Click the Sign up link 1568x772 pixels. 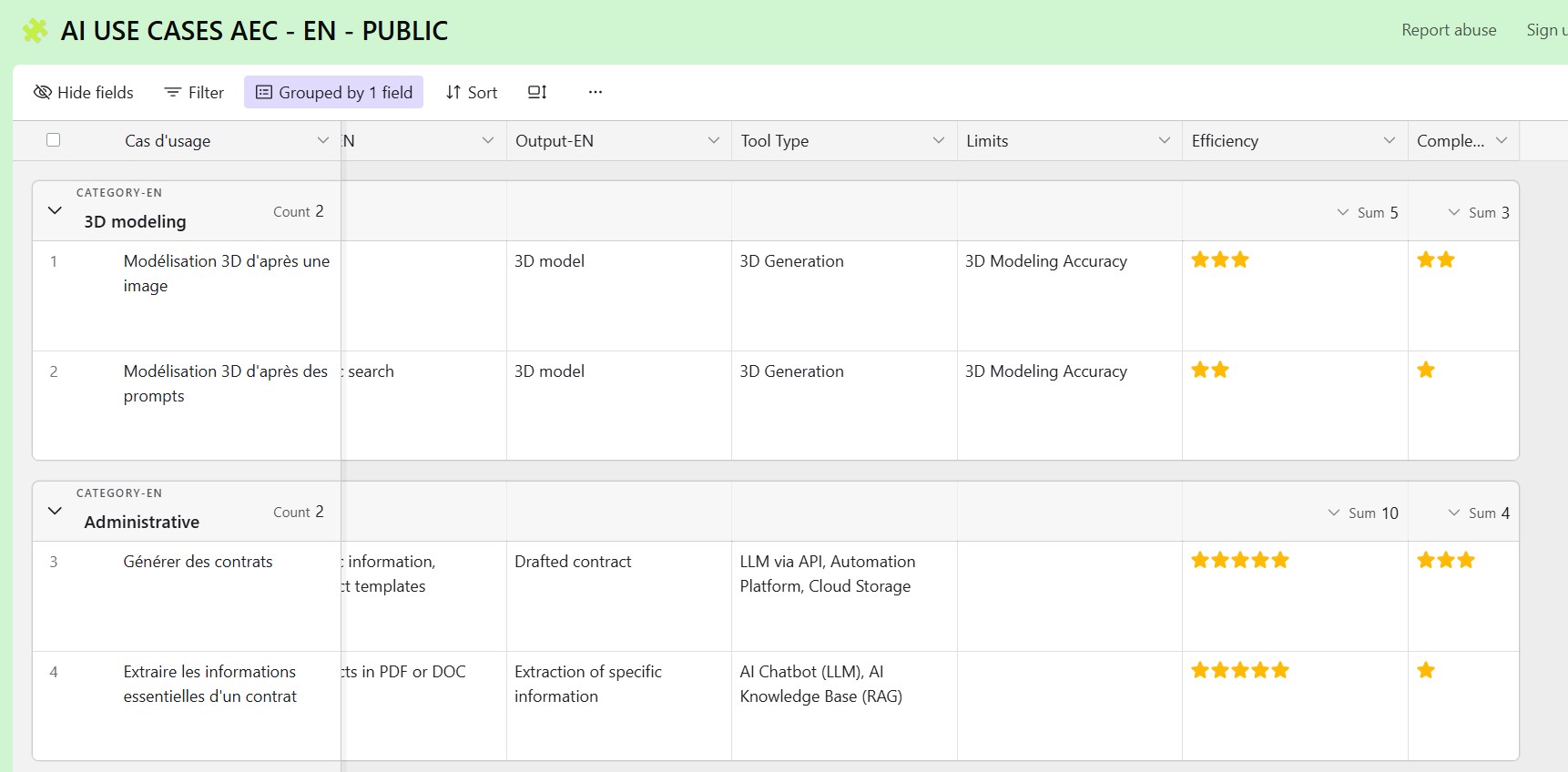(1547, 30)
